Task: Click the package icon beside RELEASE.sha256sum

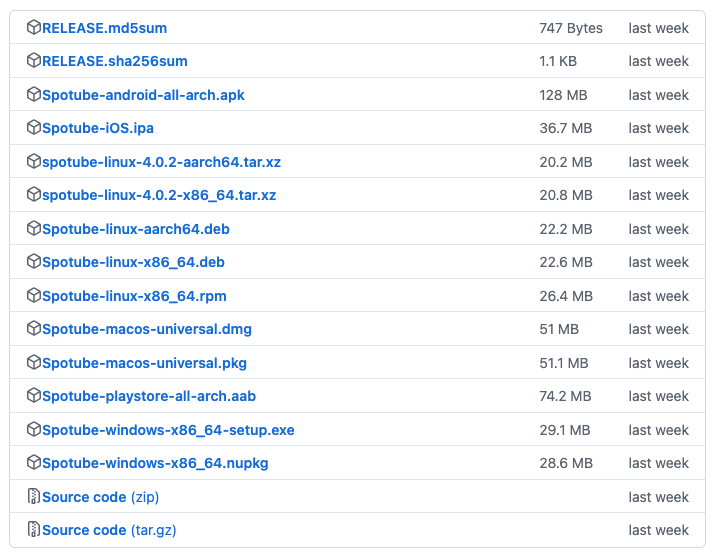Action: (x=34, y=60)
